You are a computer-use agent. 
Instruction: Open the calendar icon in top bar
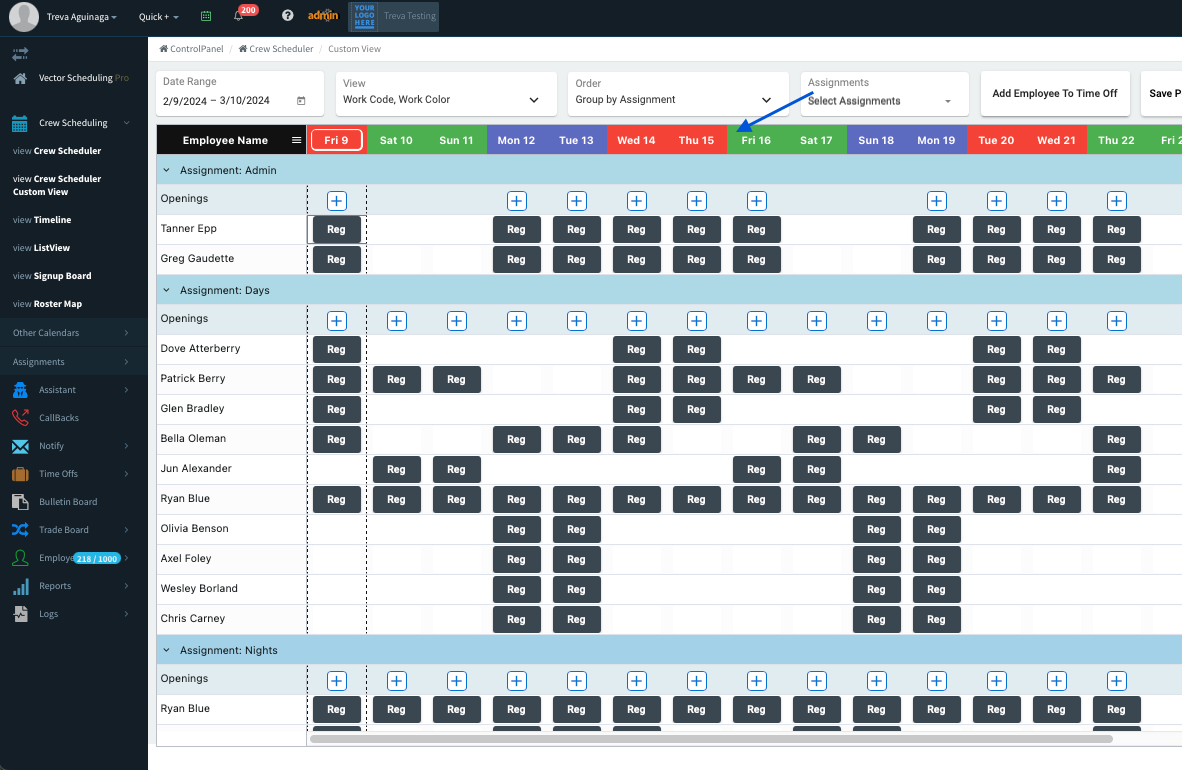point(206,16)
